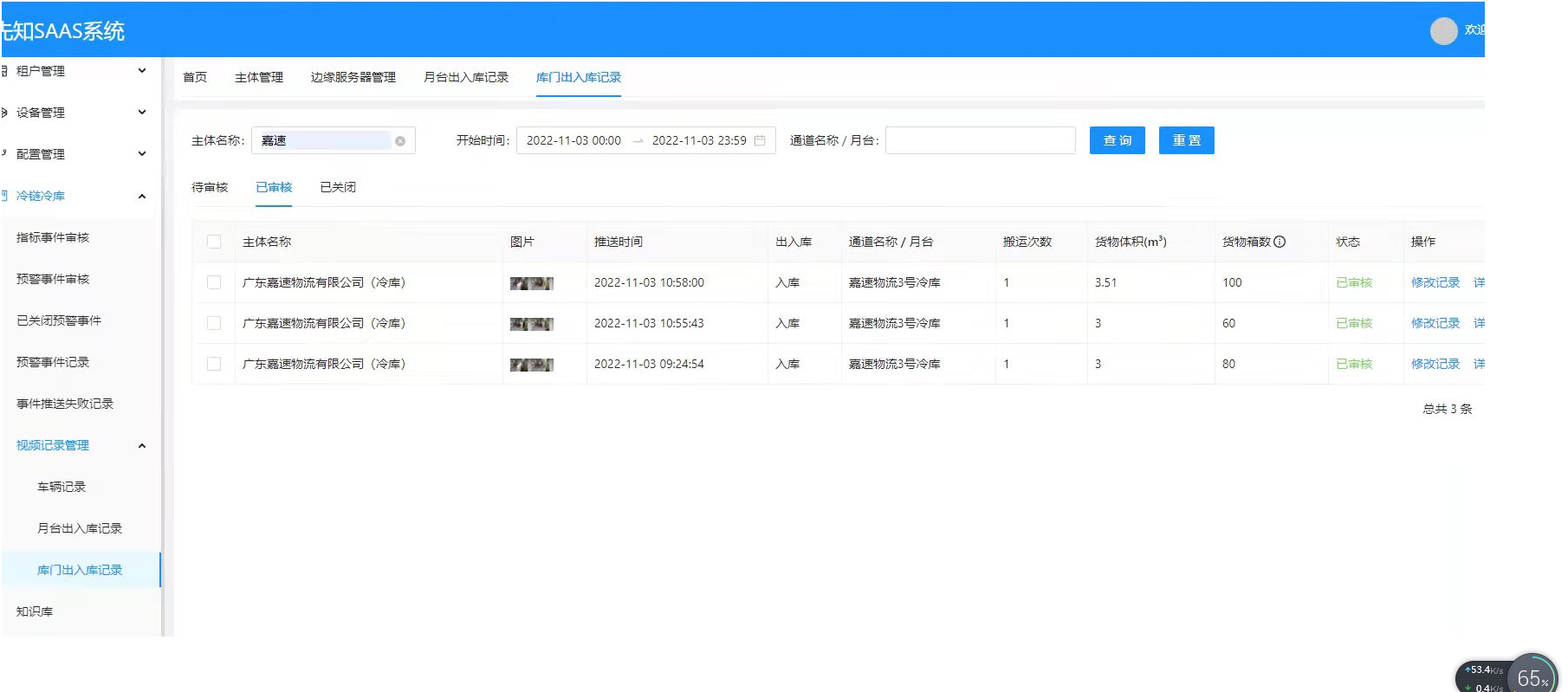Open 修改记录 for the 10:58:00 row

tap(1435, 282)
